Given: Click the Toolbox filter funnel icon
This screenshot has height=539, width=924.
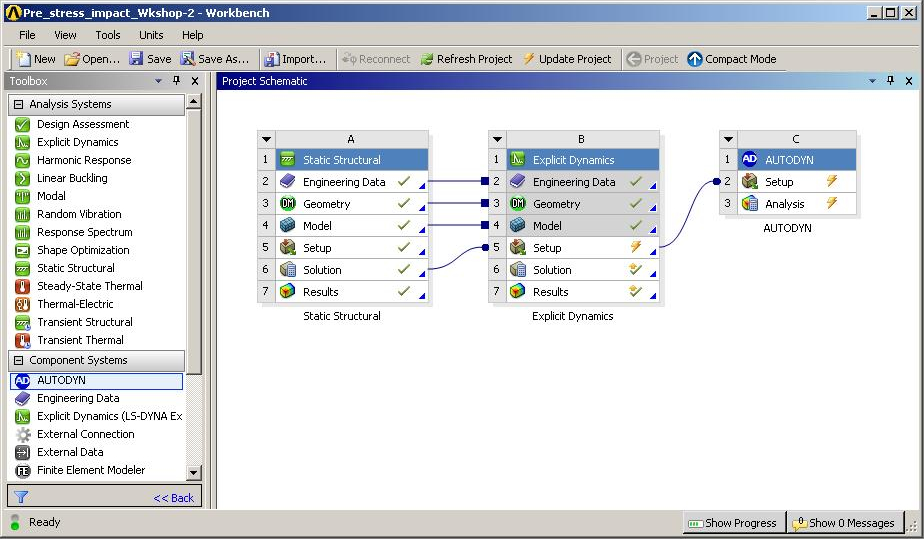Looking at the screenshot, I should click(21, 497).
